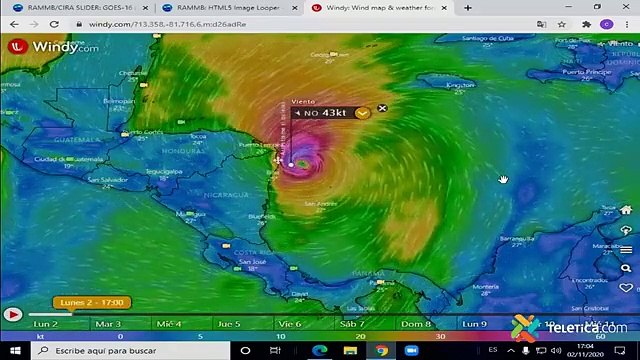Open the volume control icon
This screenshot has height=360, width=640.
(x=556, y=350)
